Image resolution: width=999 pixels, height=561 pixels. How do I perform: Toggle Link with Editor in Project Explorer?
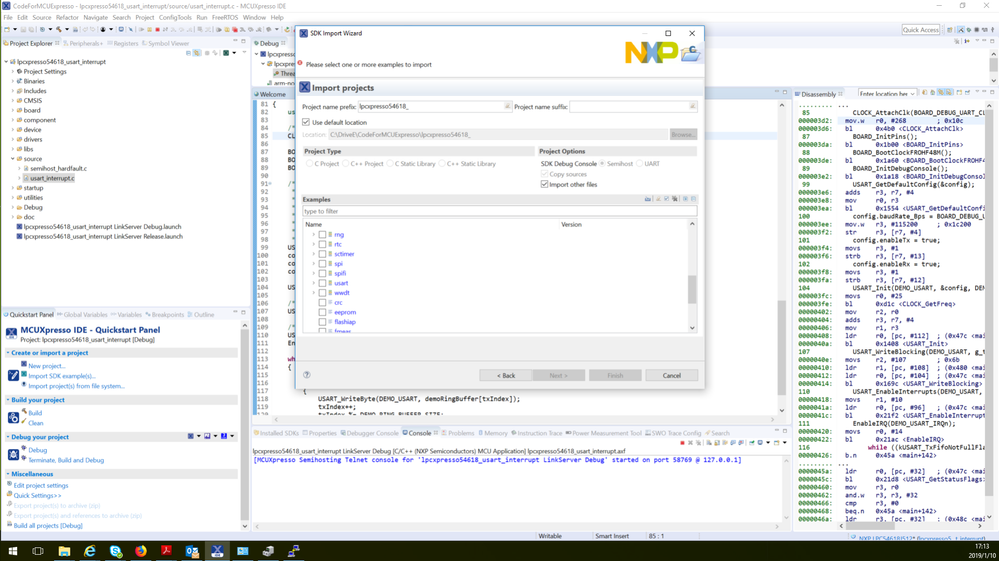click(x=198, y=53)
